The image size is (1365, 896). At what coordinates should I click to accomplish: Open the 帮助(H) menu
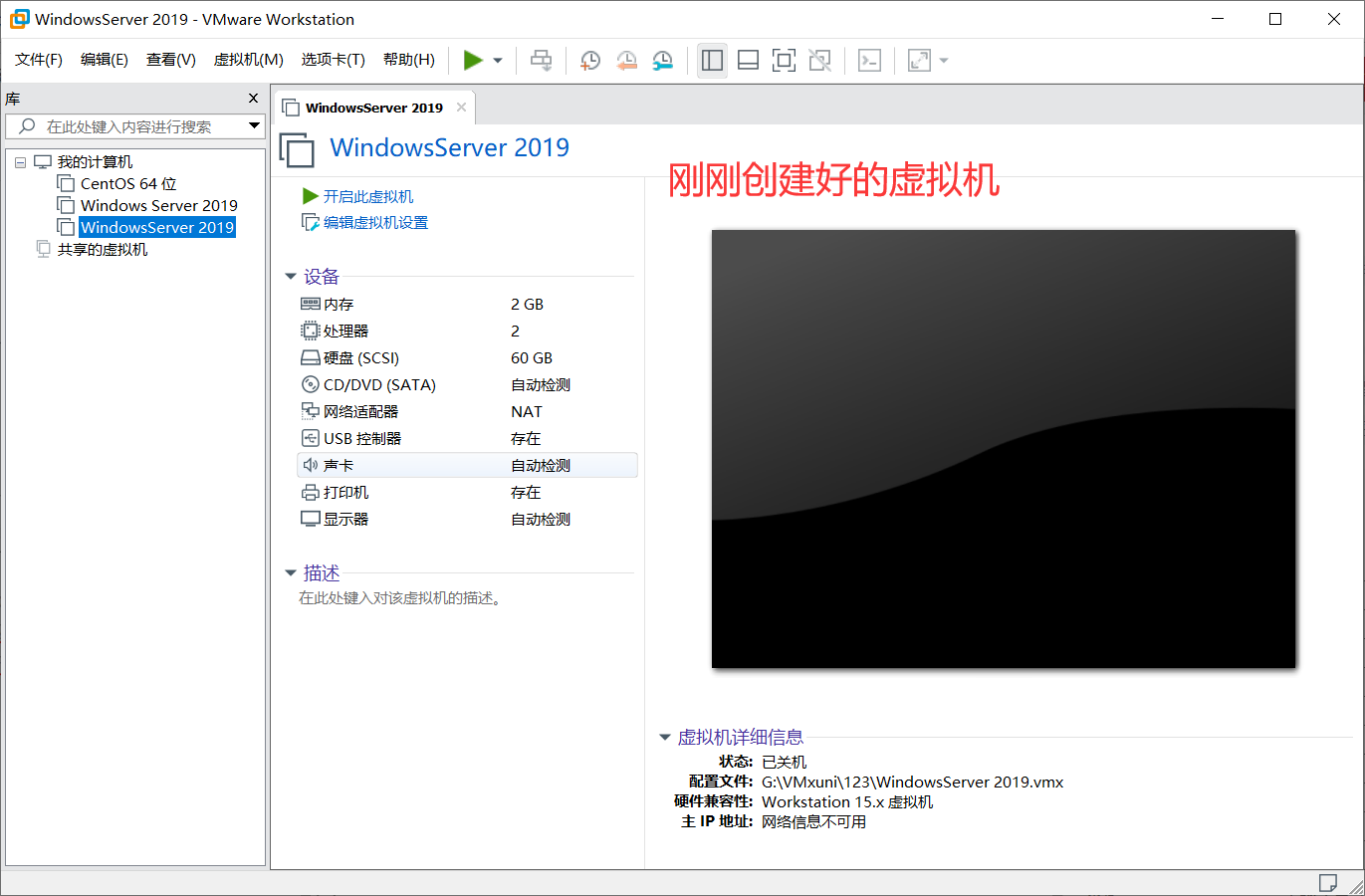coord(409,60)
